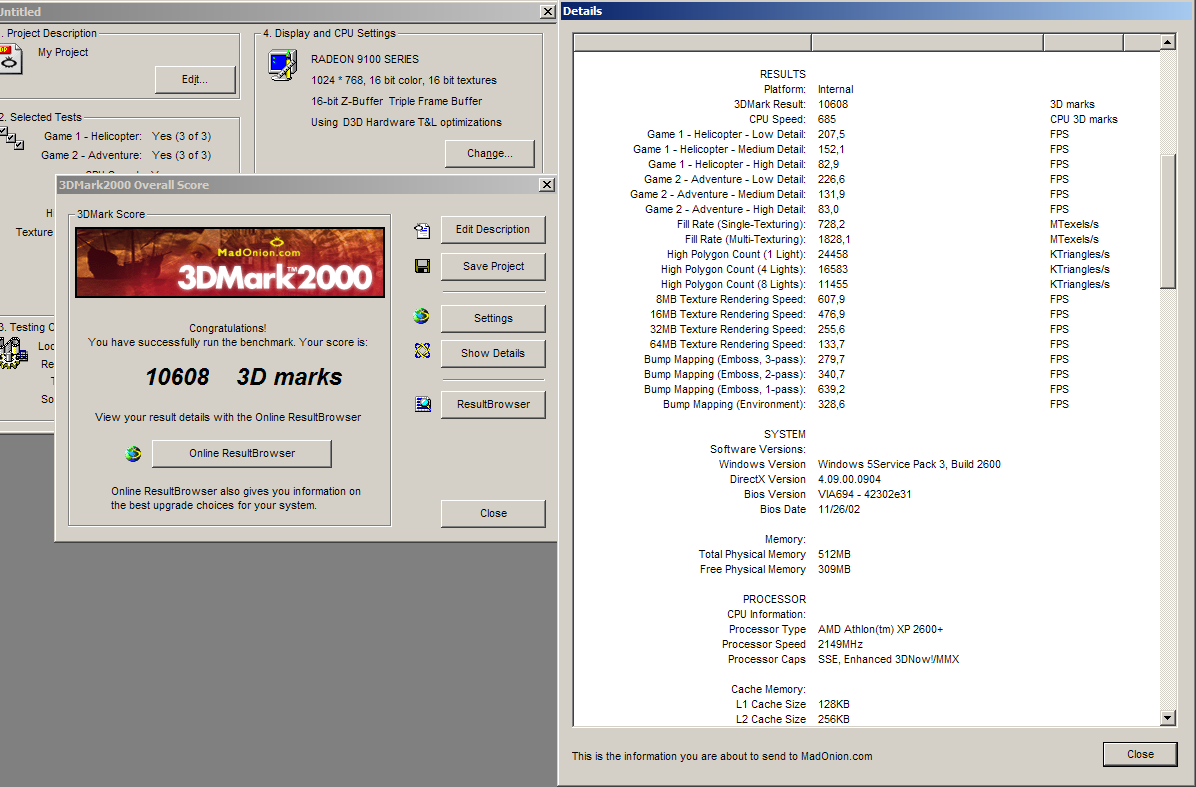The image size is (1196, 787).
Task: Click the globe icon beside Settings
Action: point(422,317)
